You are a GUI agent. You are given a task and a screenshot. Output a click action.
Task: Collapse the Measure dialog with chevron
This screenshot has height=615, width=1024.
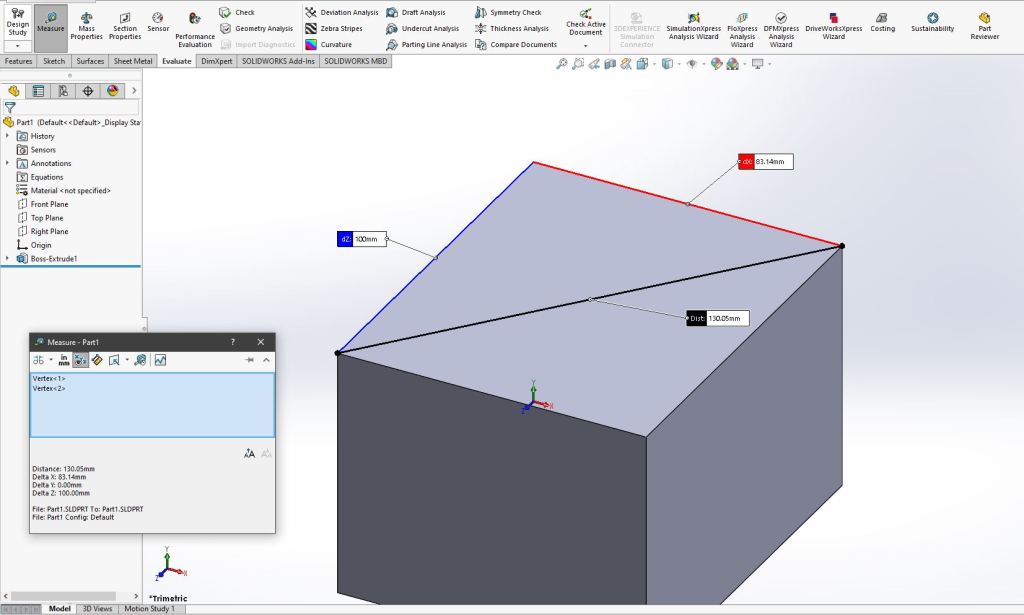[x=267, y=360]
